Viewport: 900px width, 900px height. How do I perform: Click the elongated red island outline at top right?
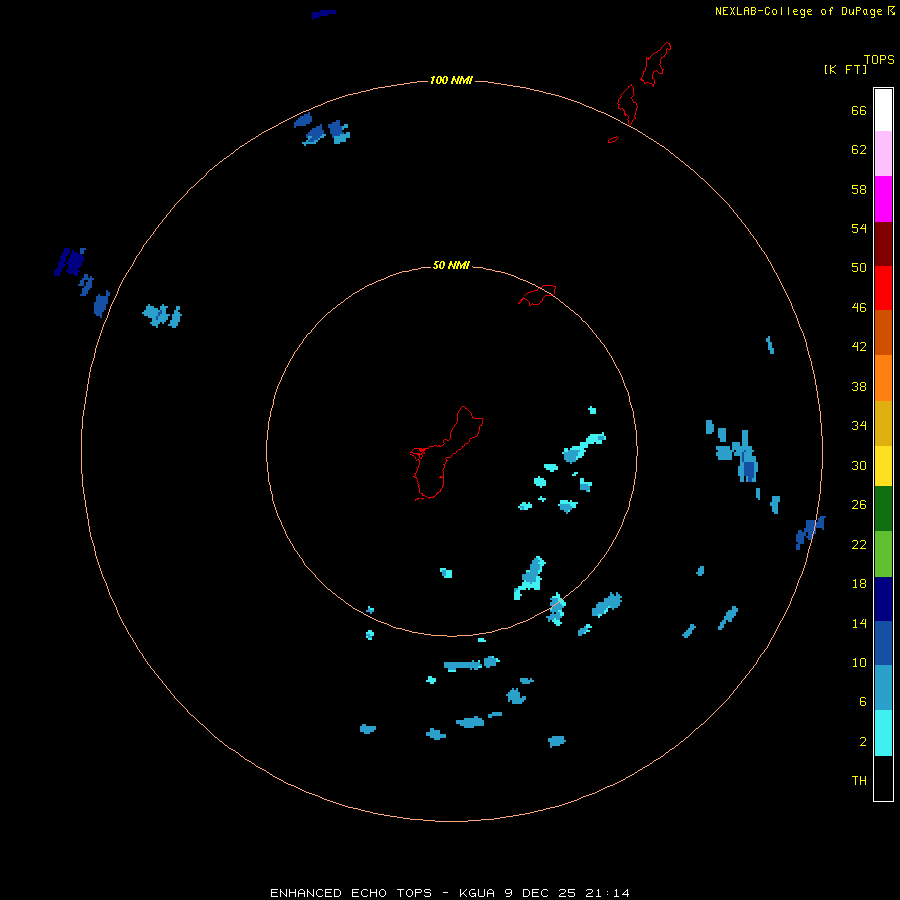pos(655,64)
